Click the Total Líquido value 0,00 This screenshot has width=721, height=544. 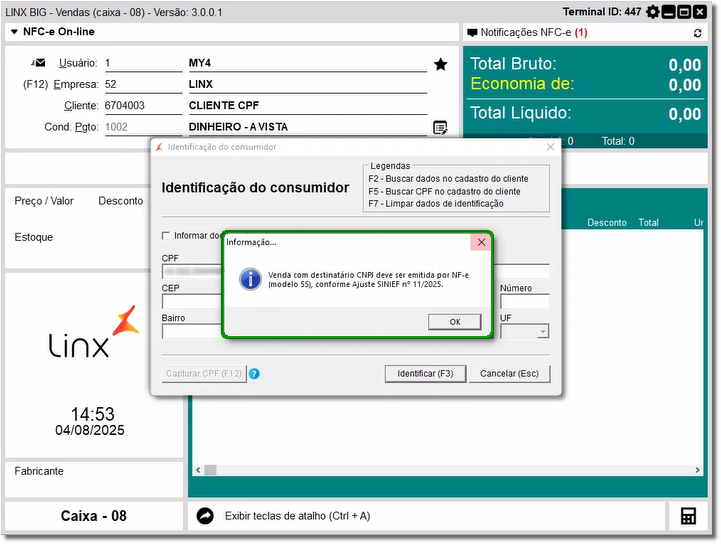pos(684,114)
